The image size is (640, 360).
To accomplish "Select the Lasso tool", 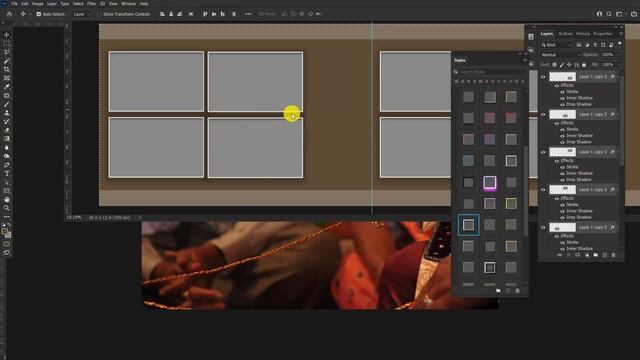I will pos(7,52).
